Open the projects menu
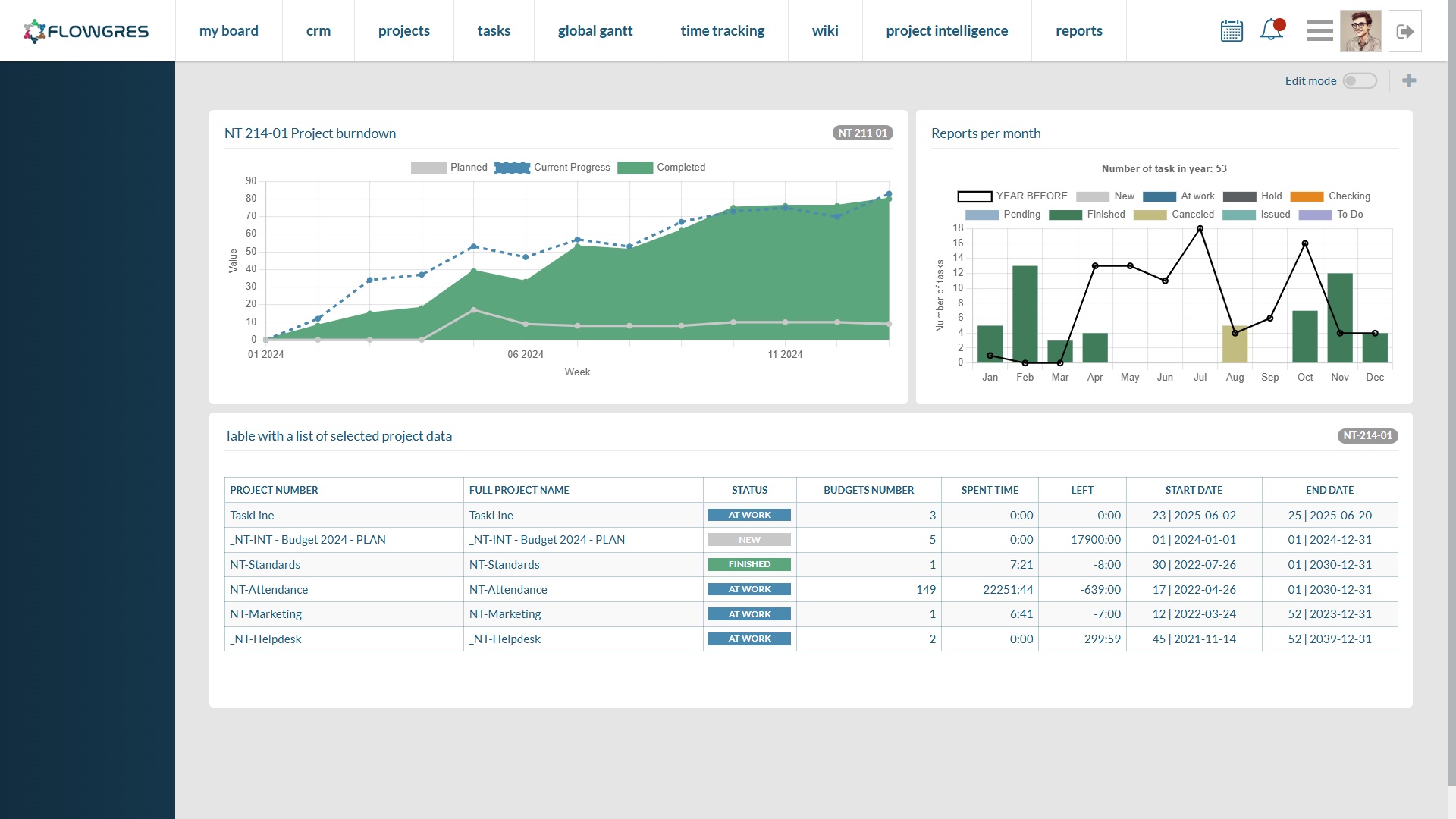 pos(404,31)
